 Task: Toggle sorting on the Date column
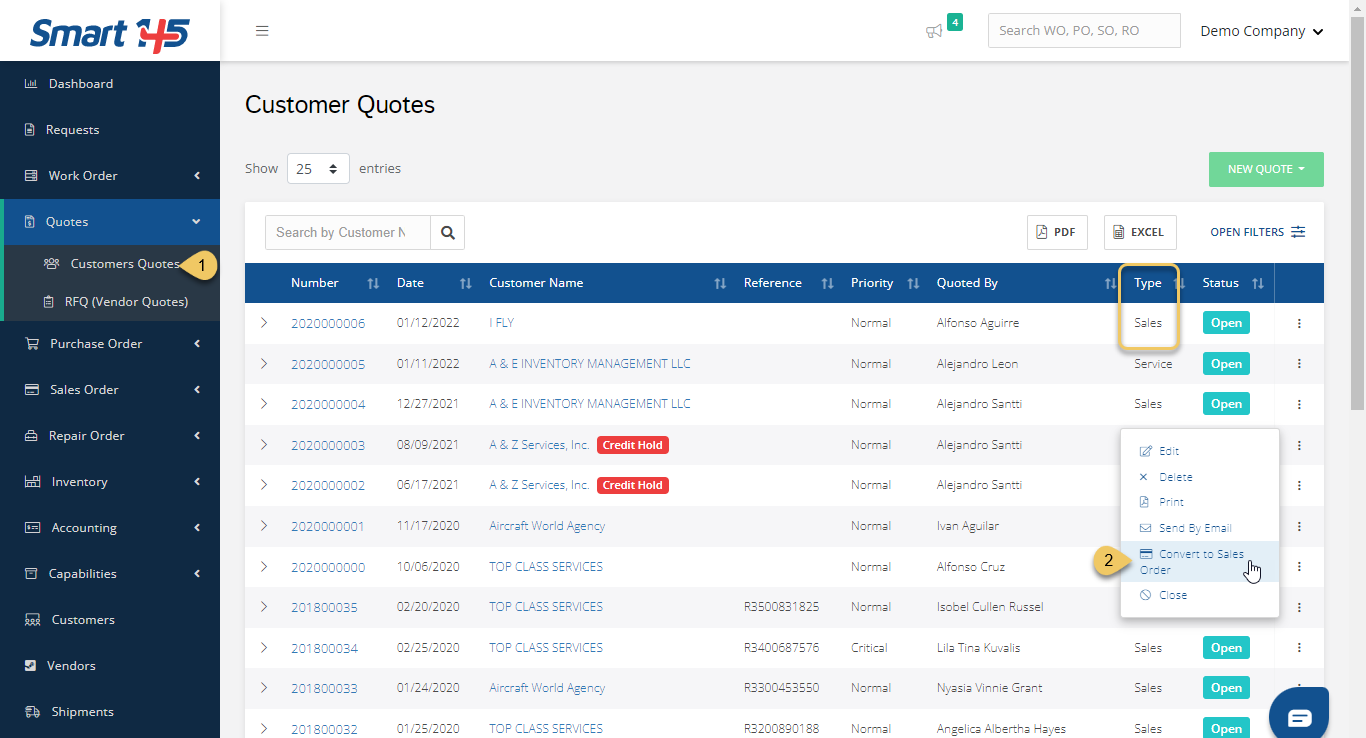(465, 283)
